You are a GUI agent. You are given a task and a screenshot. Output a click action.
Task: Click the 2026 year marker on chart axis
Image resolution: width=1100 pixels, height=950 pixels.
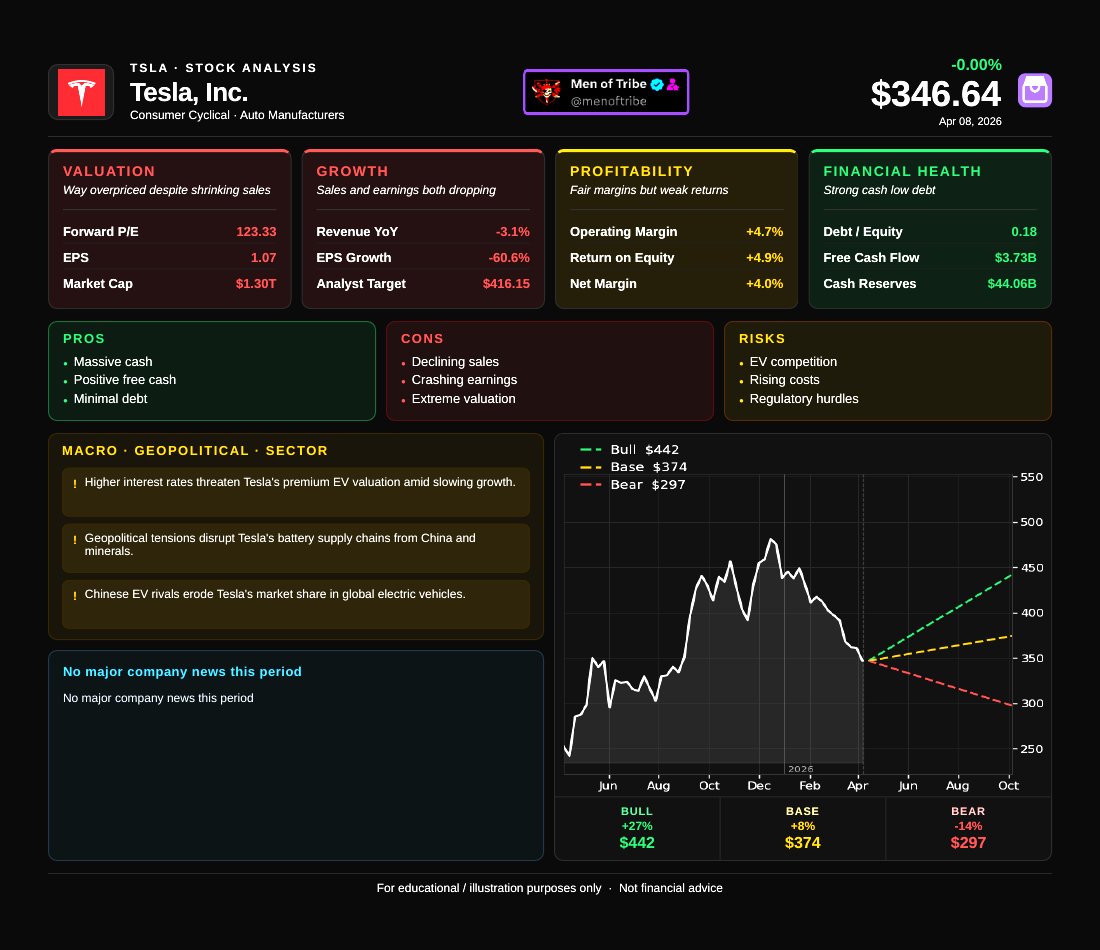point(800,769)
